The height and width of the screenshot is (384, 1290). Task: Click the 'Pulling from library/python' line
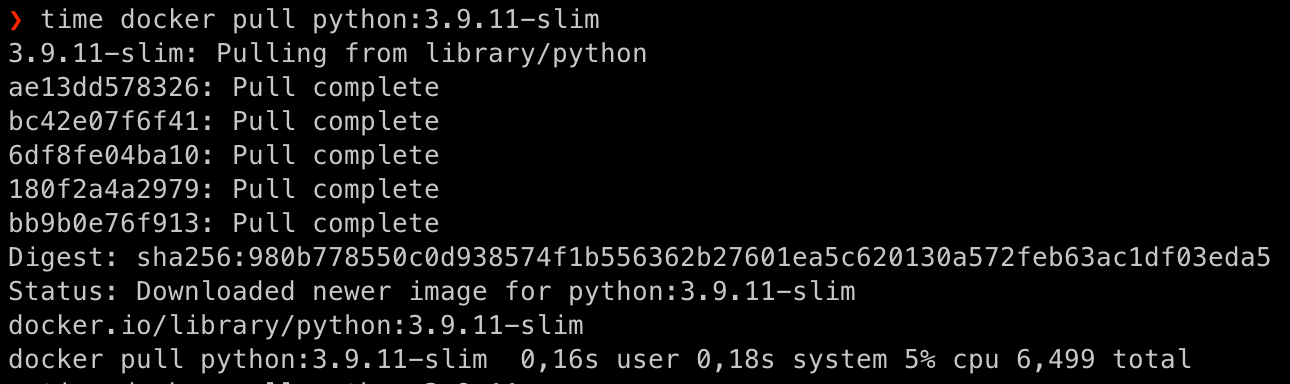pyautogui.click(x=327, y=54)
